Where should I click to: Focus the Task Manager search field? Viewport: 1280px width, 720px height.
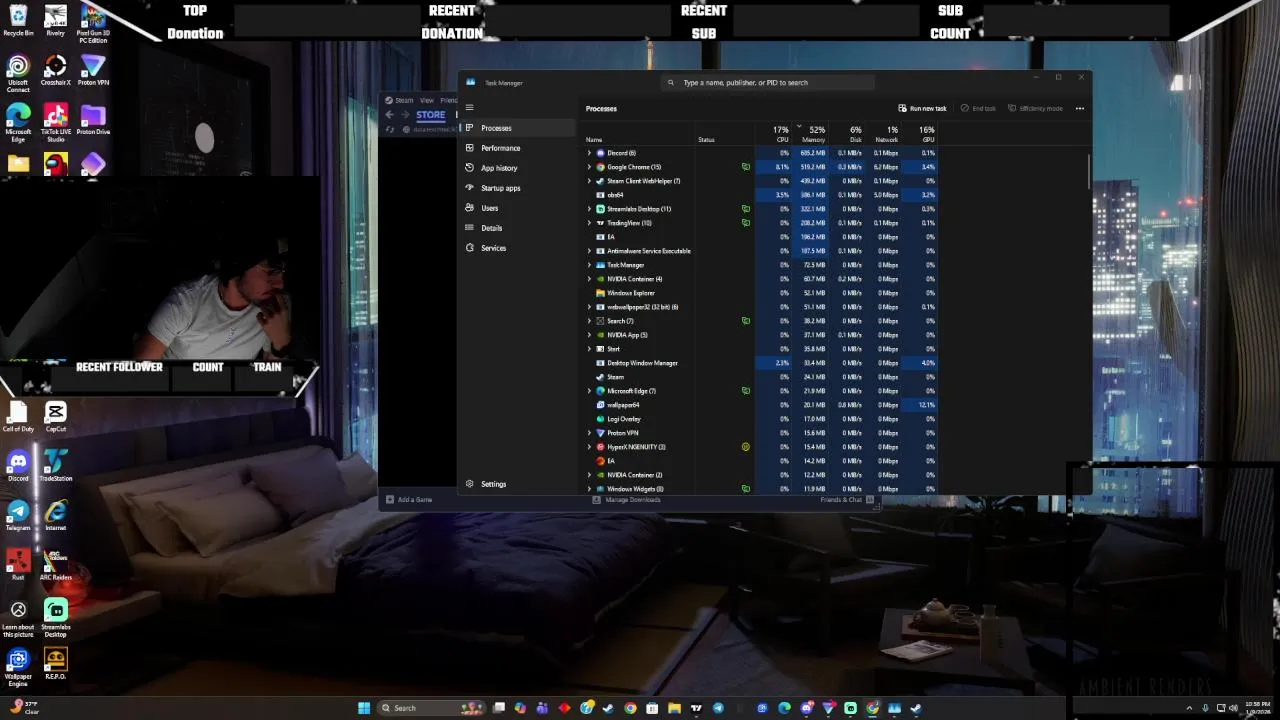(768, 83)
